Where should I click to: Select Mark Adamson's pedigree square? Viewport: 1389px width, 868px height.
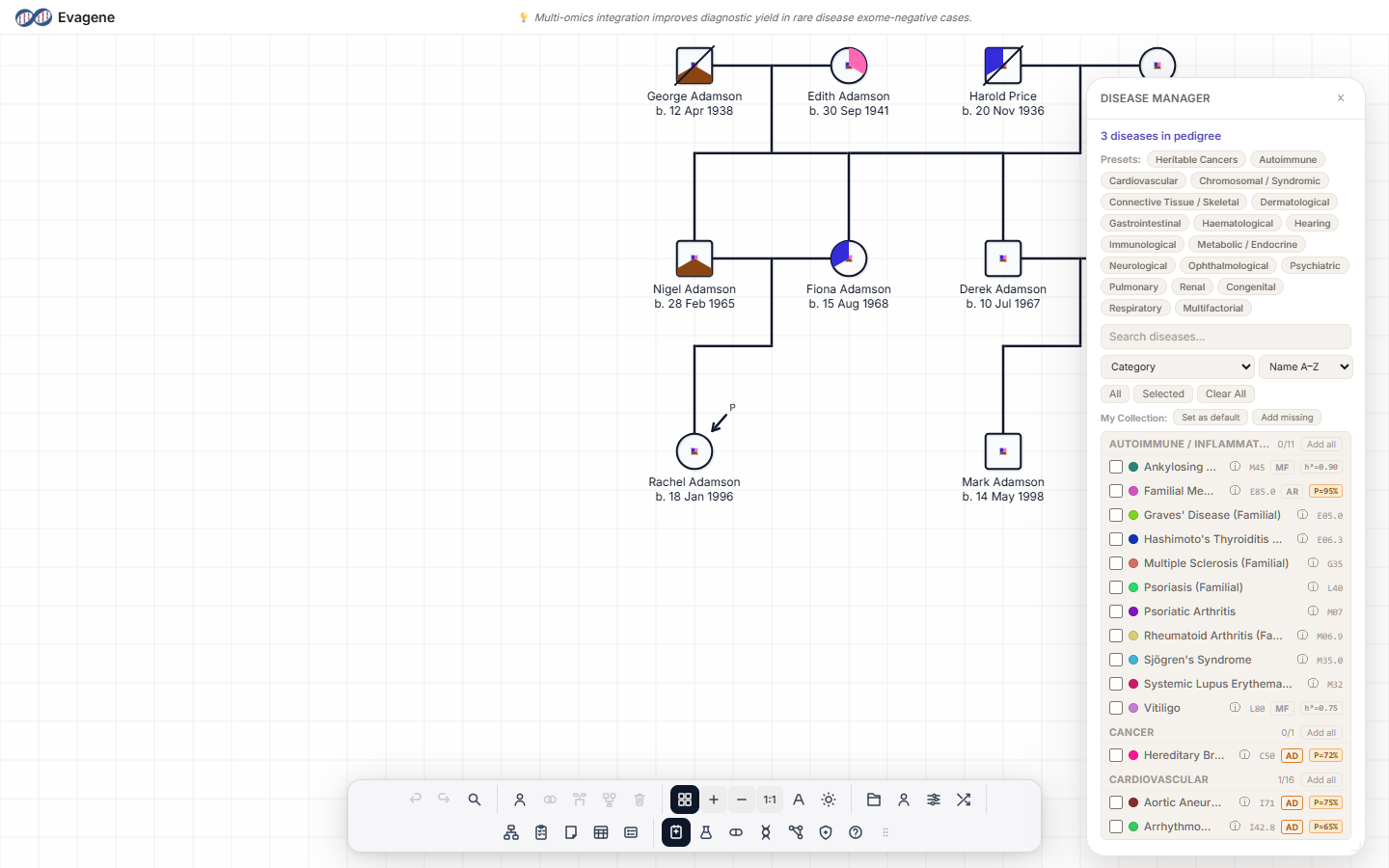pos(1003,451)
